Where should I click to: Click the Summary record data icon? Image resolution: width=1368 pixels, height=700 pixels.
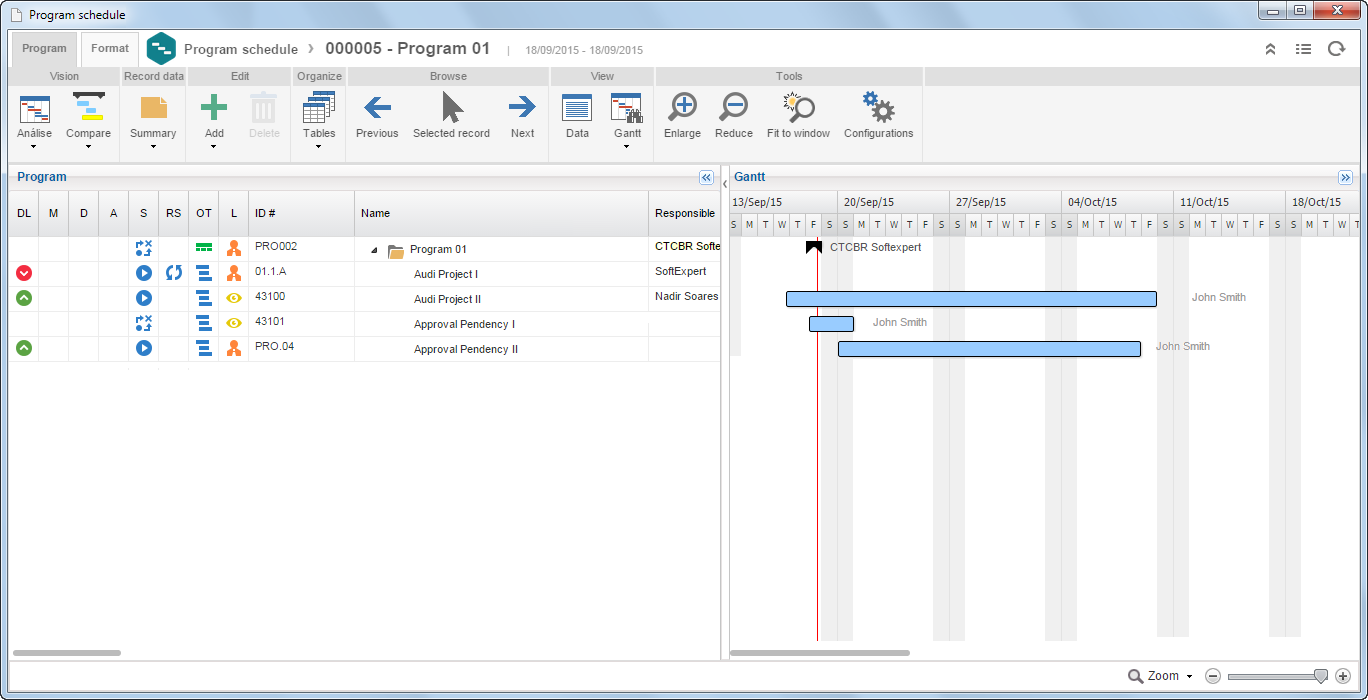click(x=153, y=108)
